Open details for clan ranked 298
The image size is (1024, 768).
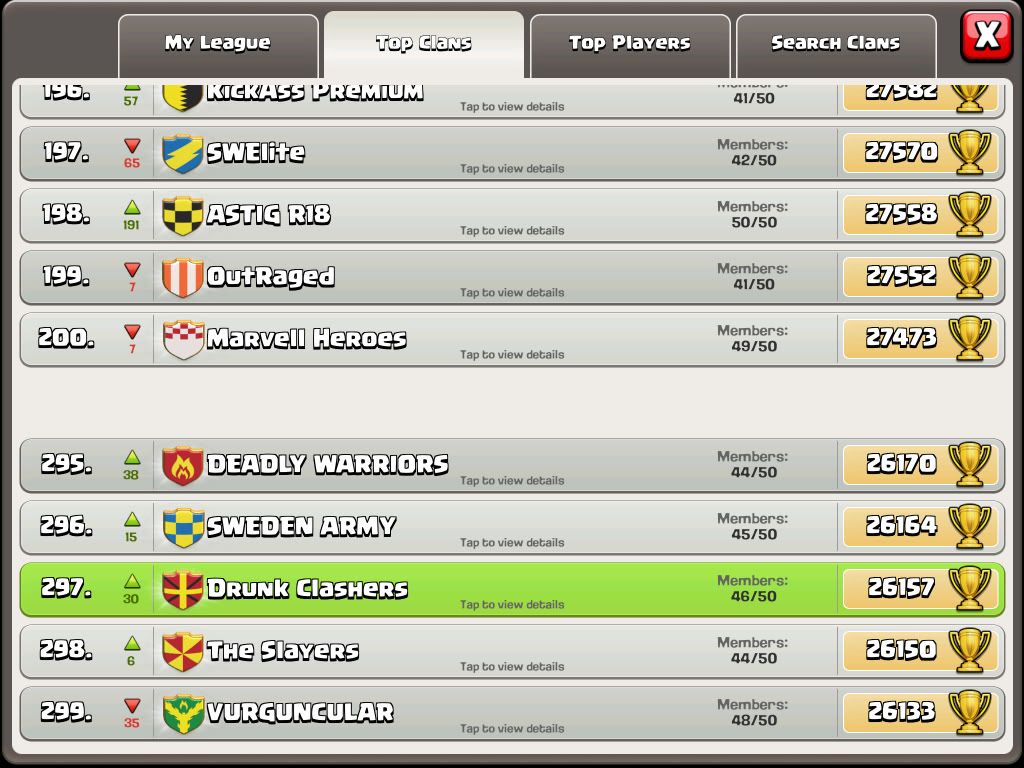(x=512, y=651)
